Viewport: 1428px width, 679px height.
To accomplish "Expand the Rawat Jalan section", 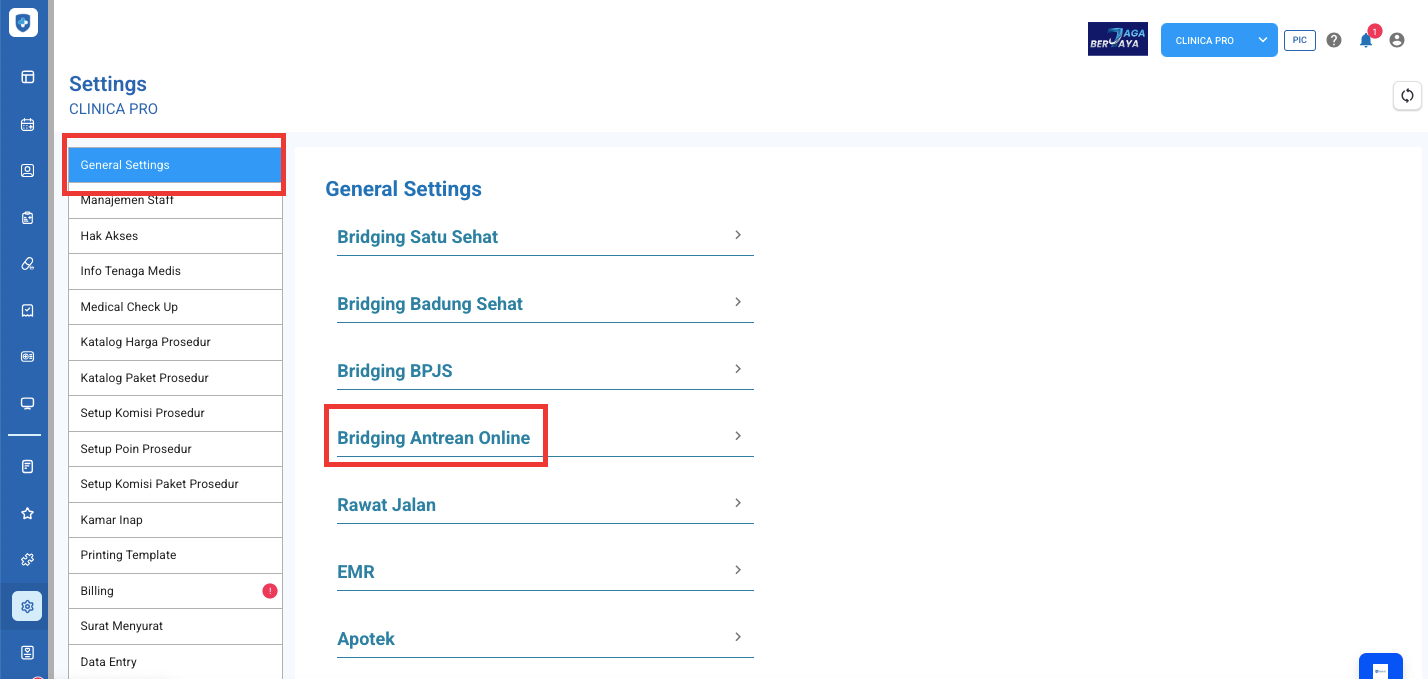I will tap(544, 505).
